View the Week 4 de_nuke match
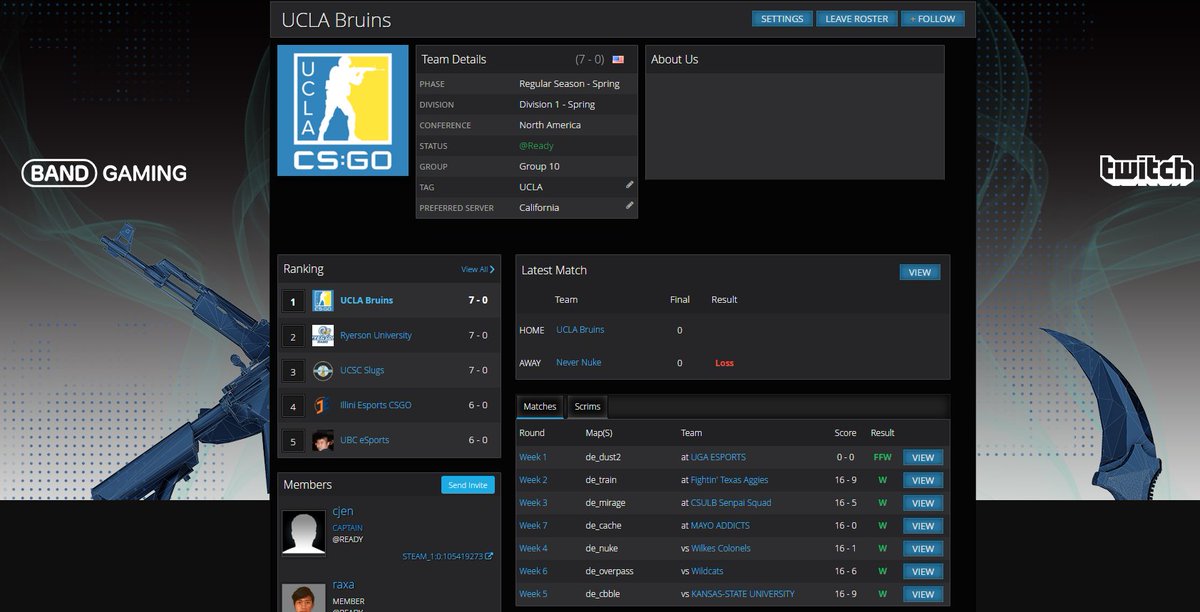 pyautogui.click(x=923, y=549)
